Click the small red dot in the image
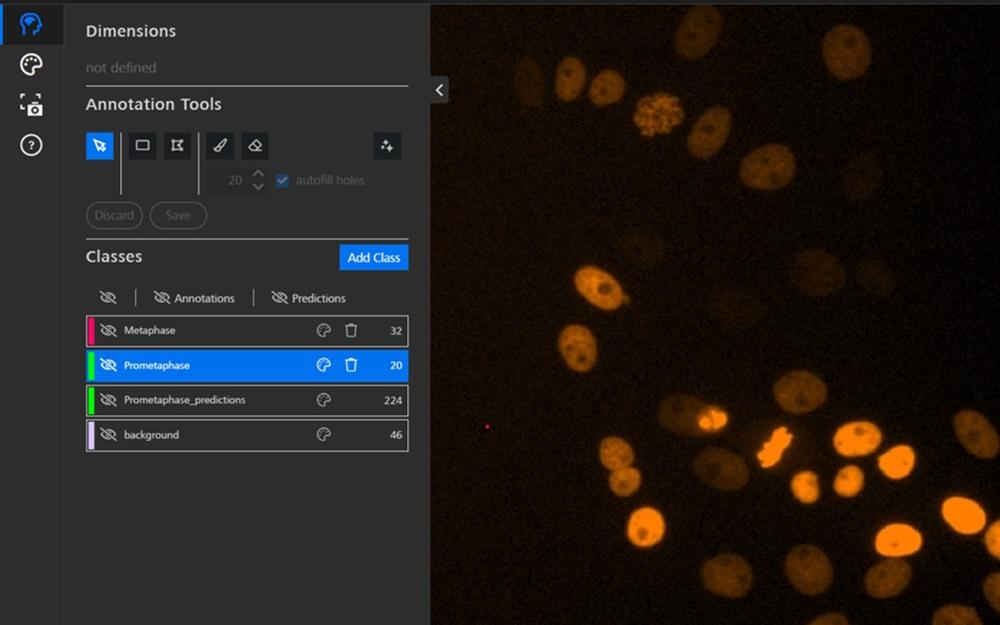The height and width of the screenshot is (625, 1000). (487, 427)
